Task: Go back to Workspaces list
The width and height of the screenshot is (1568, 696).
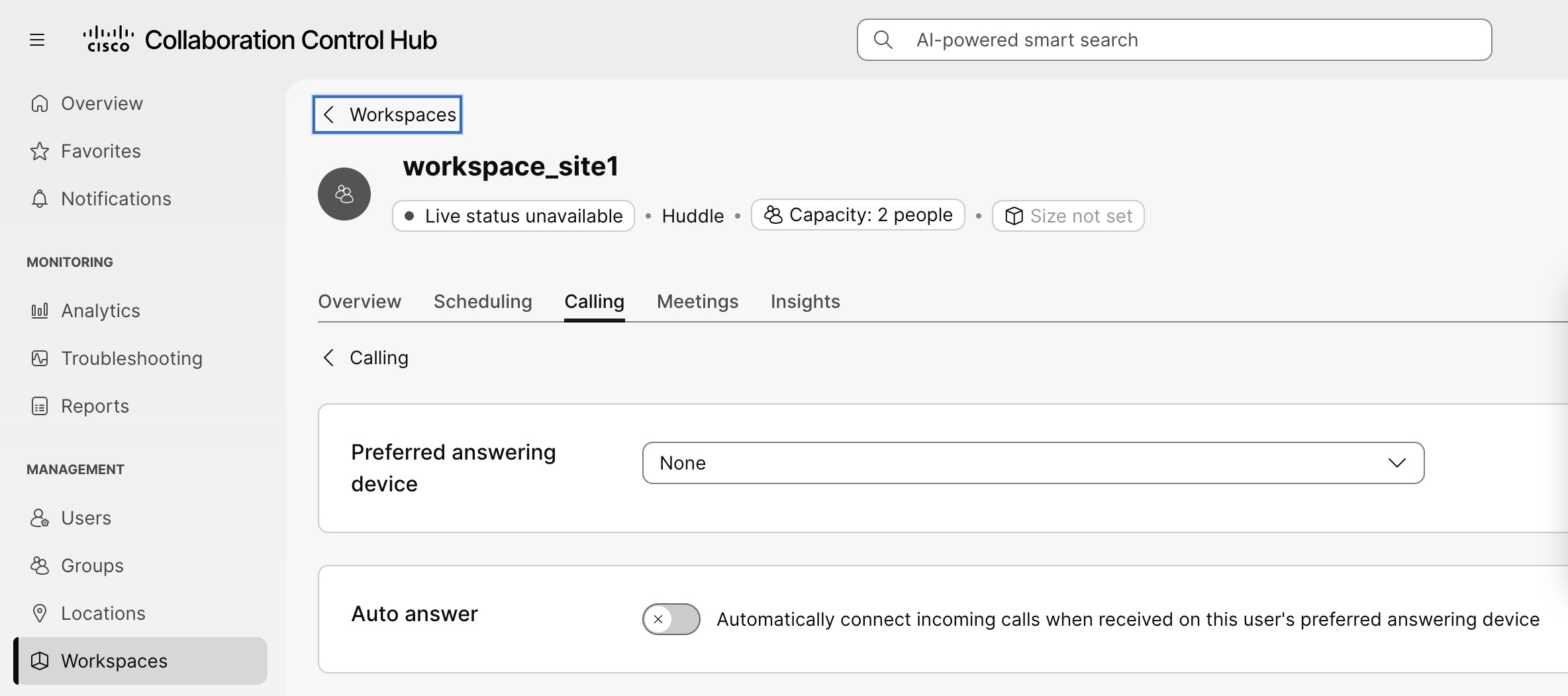Action: (x=387, y=115)
